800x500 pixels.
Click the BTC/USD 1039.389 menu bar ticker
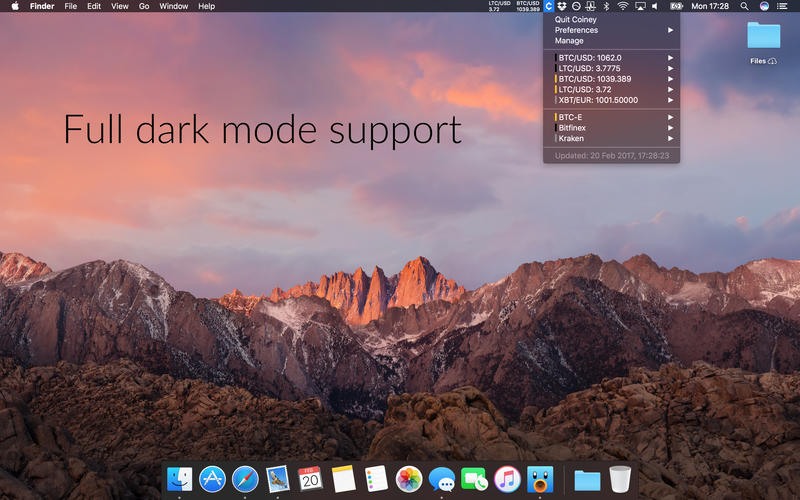[x=528, y=6]
